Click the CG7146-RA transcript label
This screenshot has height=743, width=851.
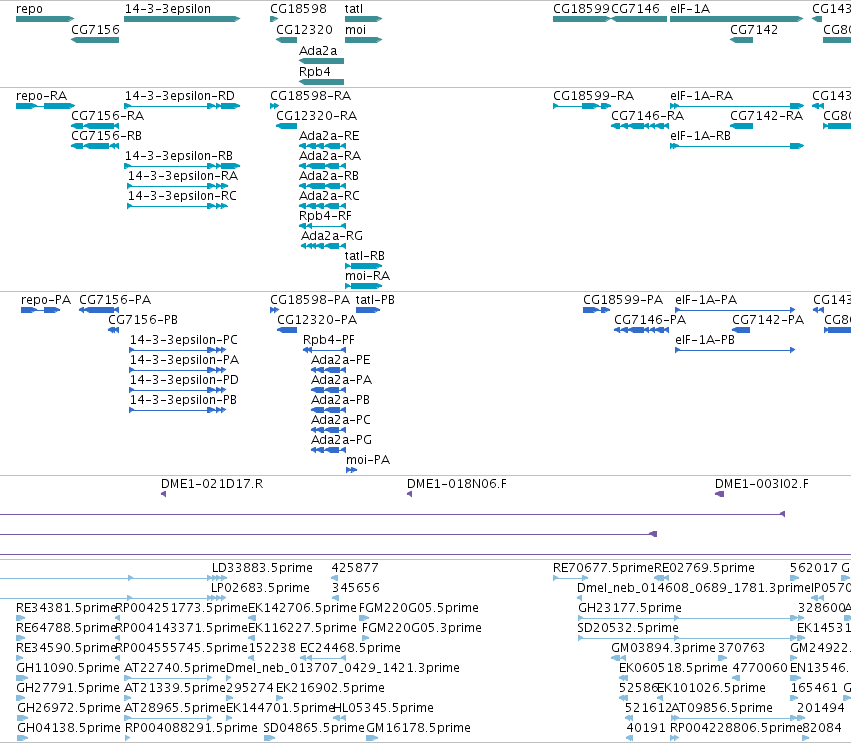[647, 116]
